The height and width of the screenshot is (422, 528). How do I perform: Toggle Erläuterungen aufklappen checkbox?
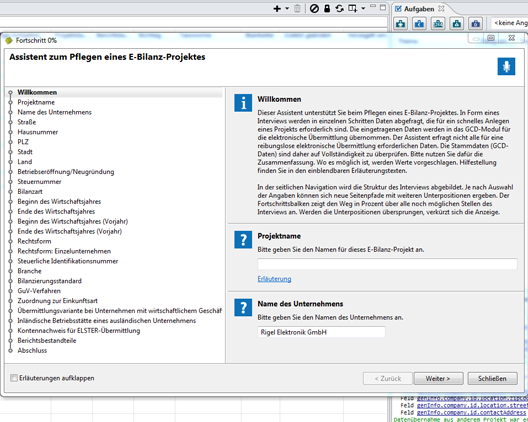(x=14, y=378)
